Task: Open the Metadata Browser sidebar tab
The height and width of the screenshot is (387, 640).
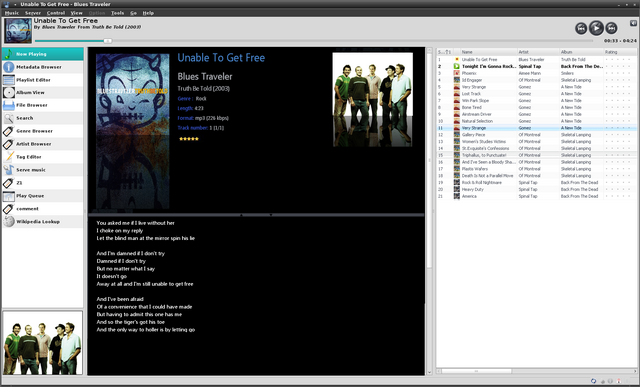Action: tap(42, 67)
